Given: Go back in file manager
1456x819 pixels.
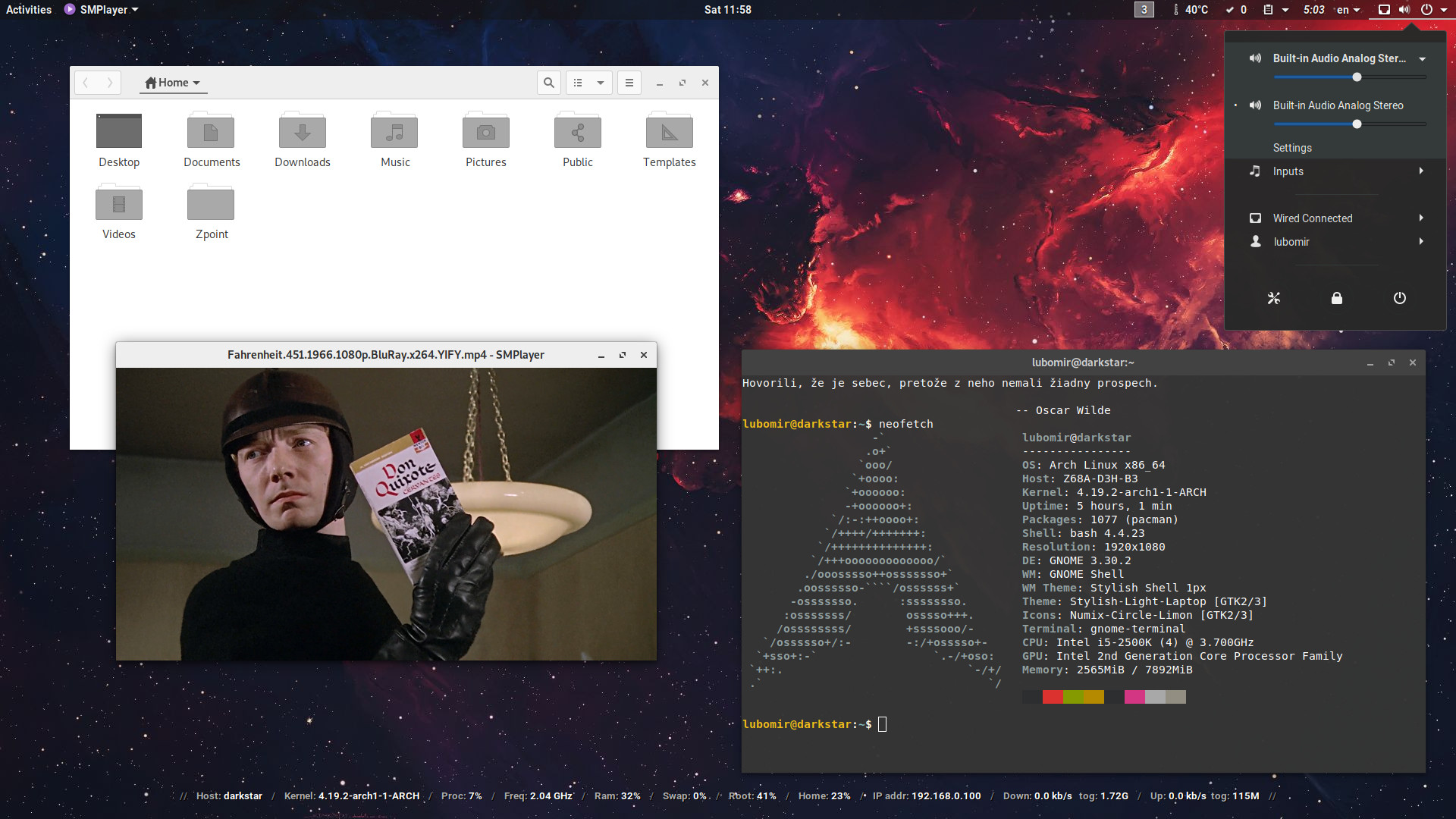Looking at the screenshot, I should (x=86, y=83).
